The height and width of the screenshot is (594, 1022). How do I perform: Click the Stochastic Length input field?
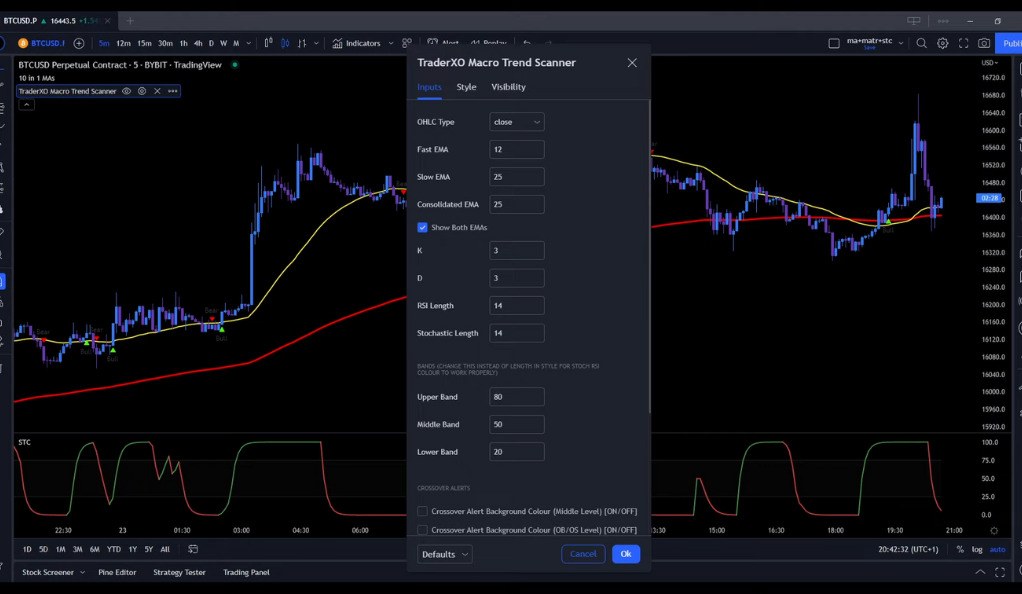[x=517, y=333]
